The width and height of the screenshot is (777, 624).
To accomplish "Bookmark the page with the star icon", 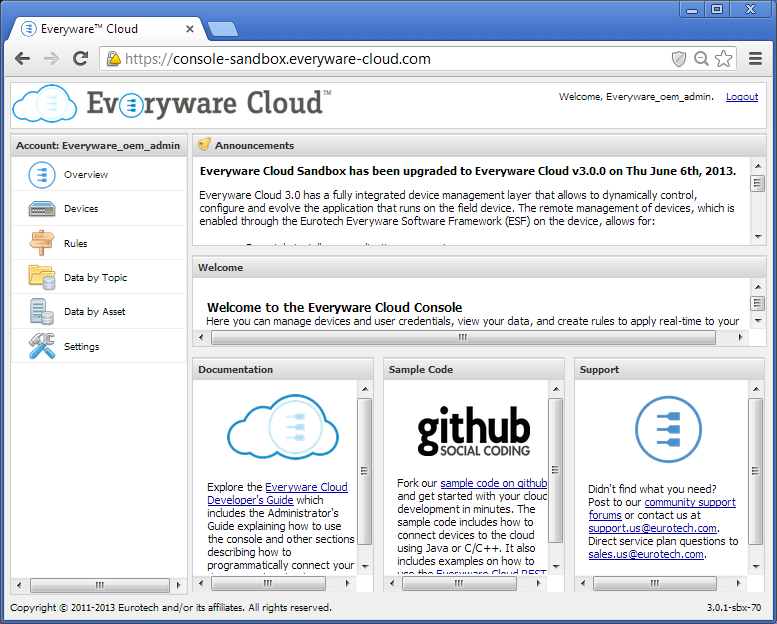I will pyautogui.click(x=723, y=58).
